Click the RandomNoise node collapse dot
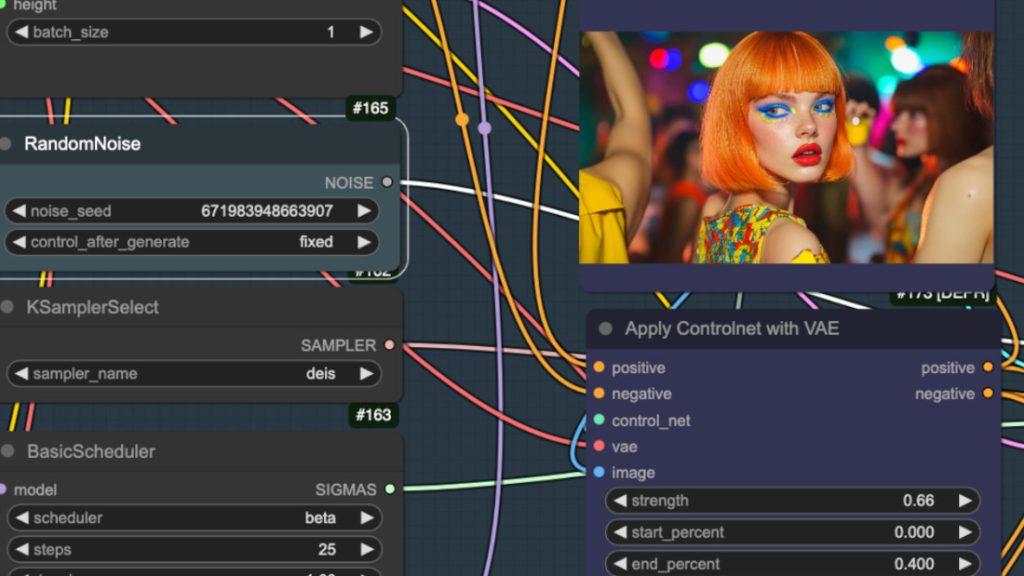The height and width of the screenshot is (576, 1024). (6, 144)
